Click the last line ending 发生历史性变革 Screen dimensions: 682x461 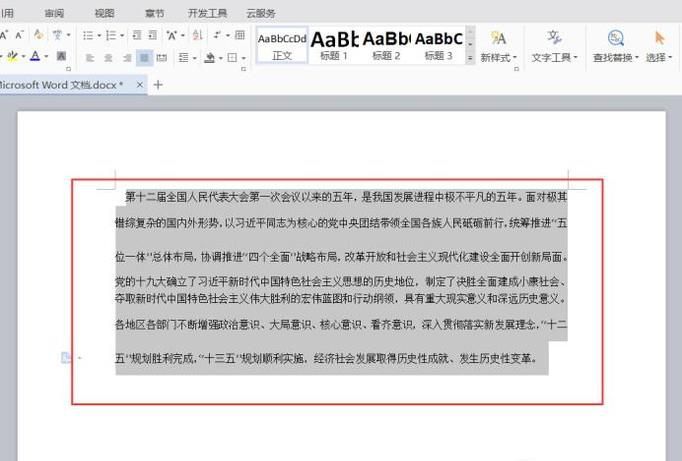[326, 358]
